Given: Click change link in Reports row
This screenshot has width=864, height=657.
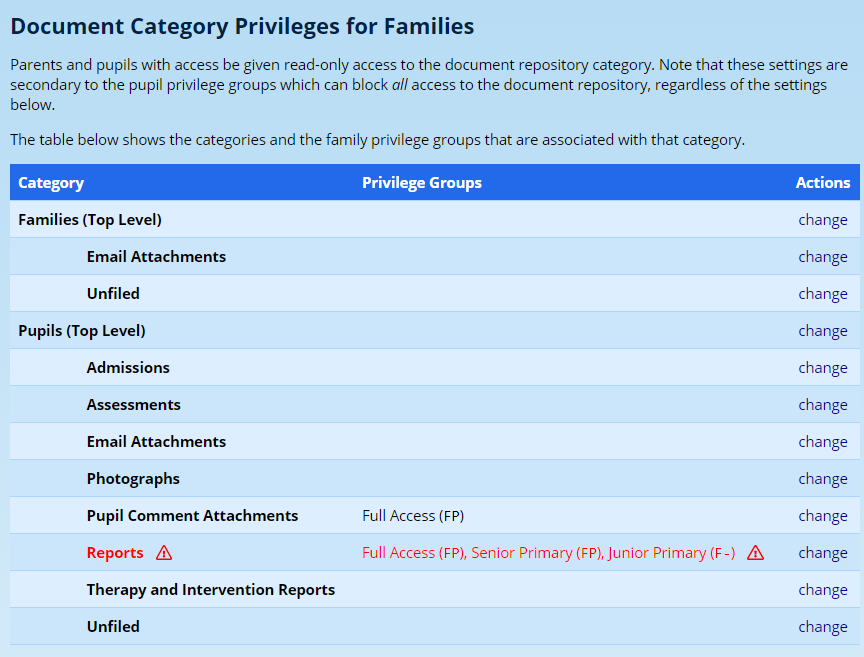Looking at the screenshot, I should coord(822,553).
